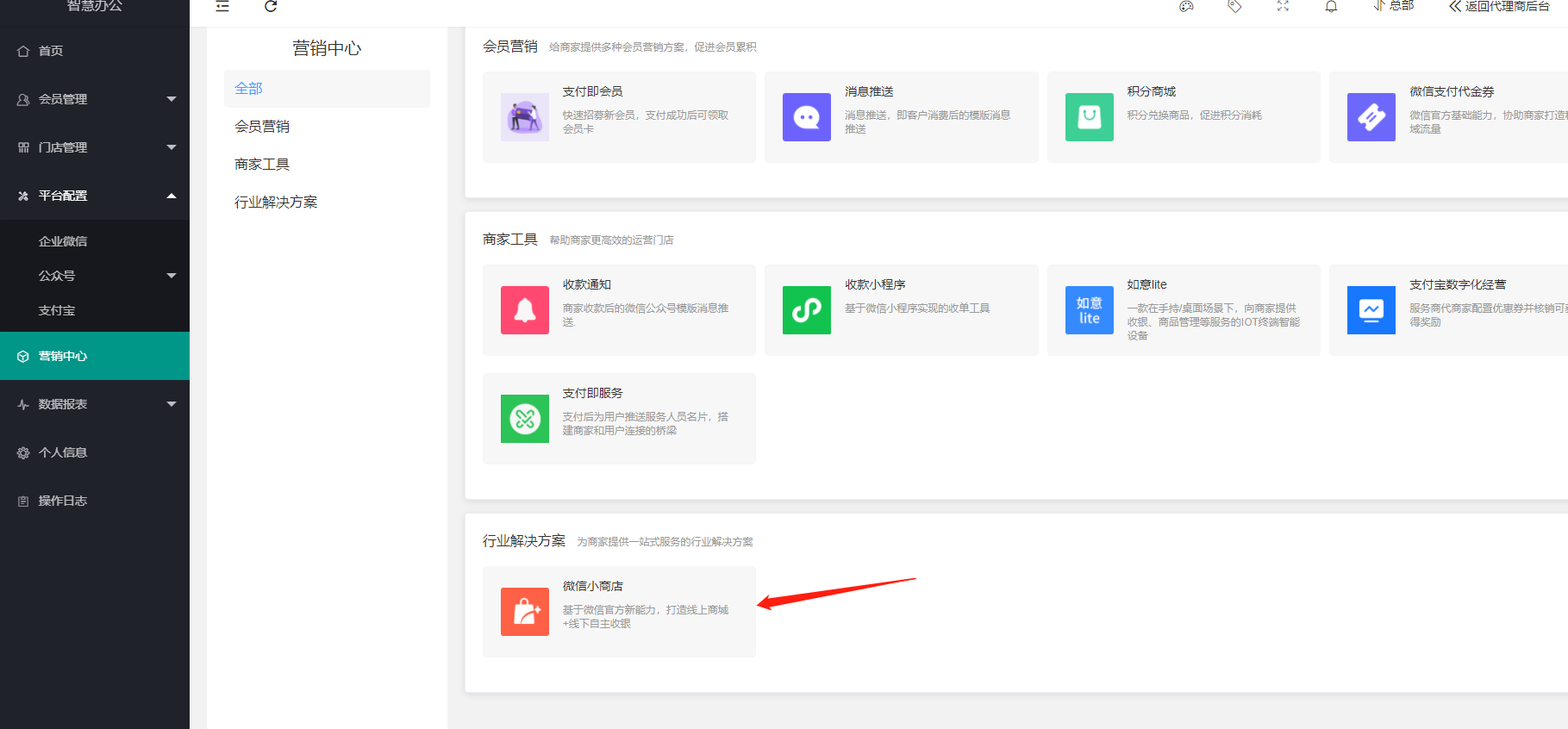1568x729 pixels.
Task: Open the 微信支付代金券 ticket icon
Action: coord(1371,116)
